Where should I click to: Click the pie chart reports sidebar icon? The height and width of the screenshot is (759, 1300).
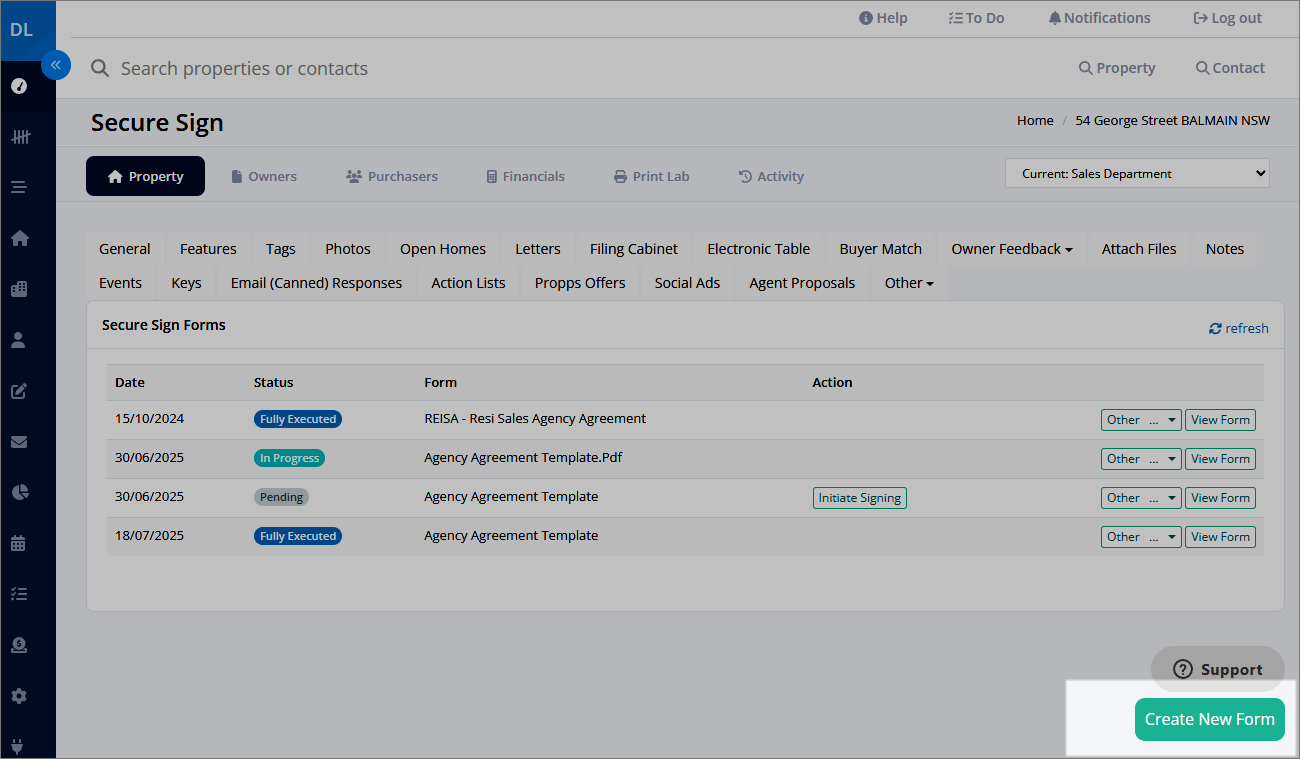[19, 492]
